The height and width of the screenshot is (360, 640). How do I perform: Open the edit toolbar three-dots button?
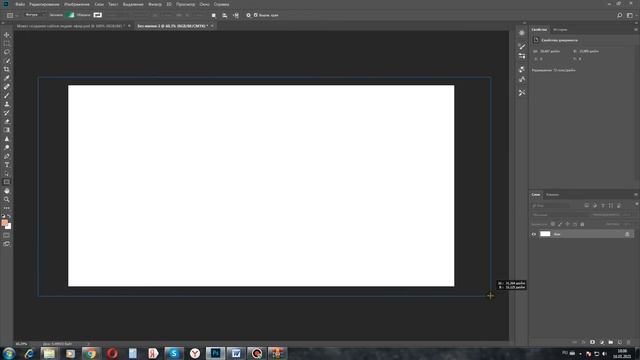pos(7,208)
